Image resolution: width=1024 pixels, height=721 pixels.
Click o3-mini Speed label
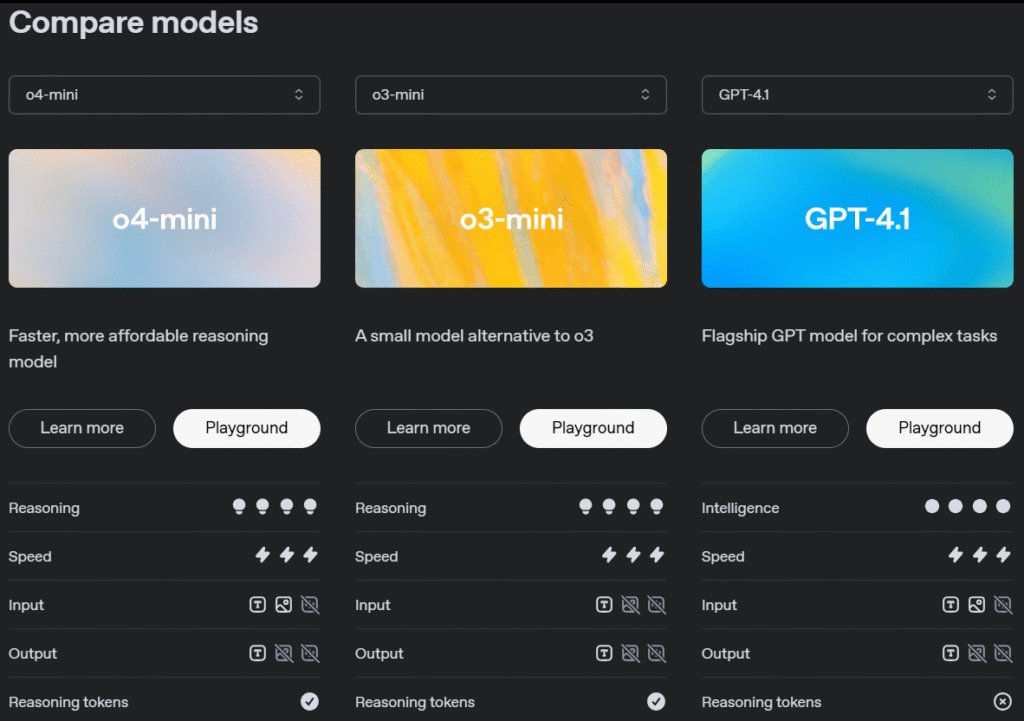[x=376, y=556]
